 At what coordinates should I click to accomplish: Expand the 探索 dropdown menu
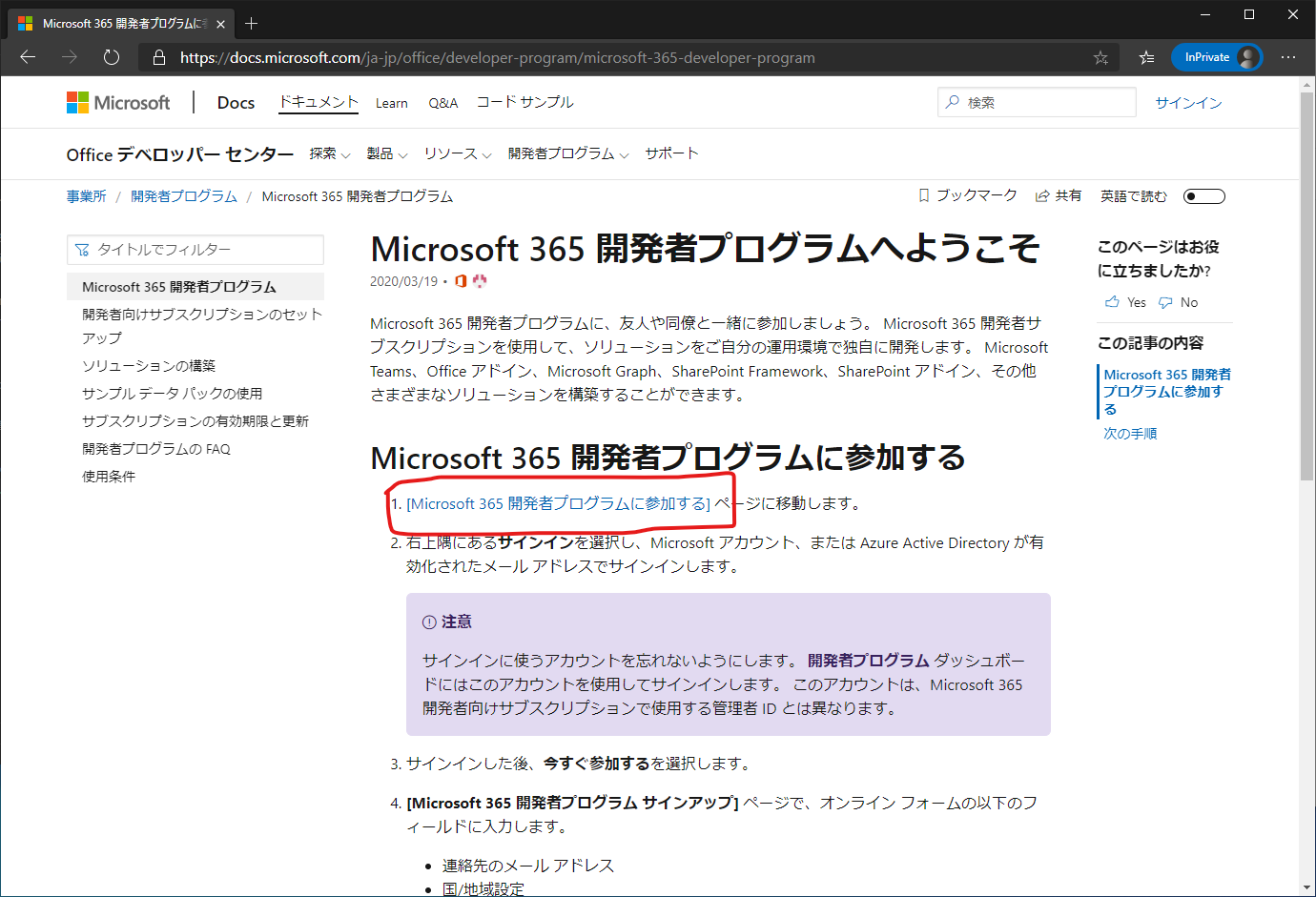pyautogui.click(x=330, y=153)
